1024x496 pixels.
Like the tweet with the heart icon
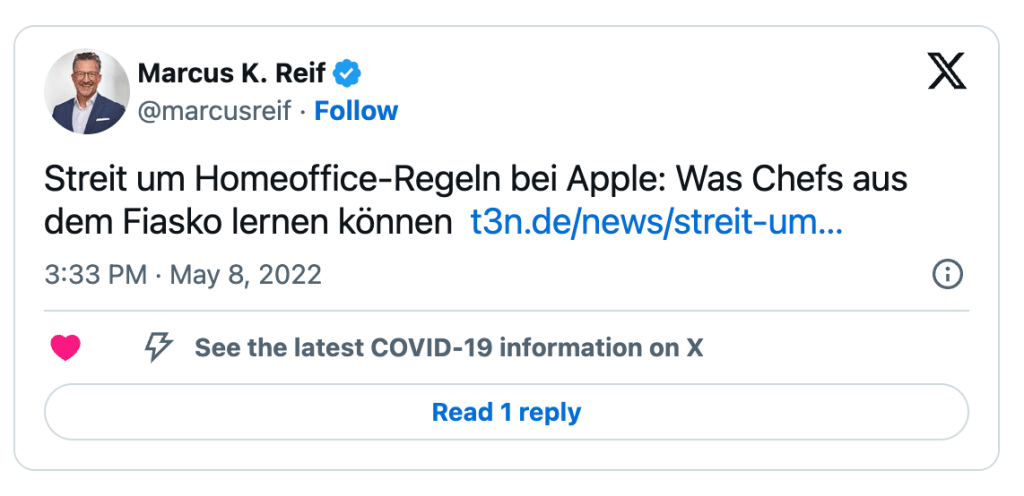[65, 348]
